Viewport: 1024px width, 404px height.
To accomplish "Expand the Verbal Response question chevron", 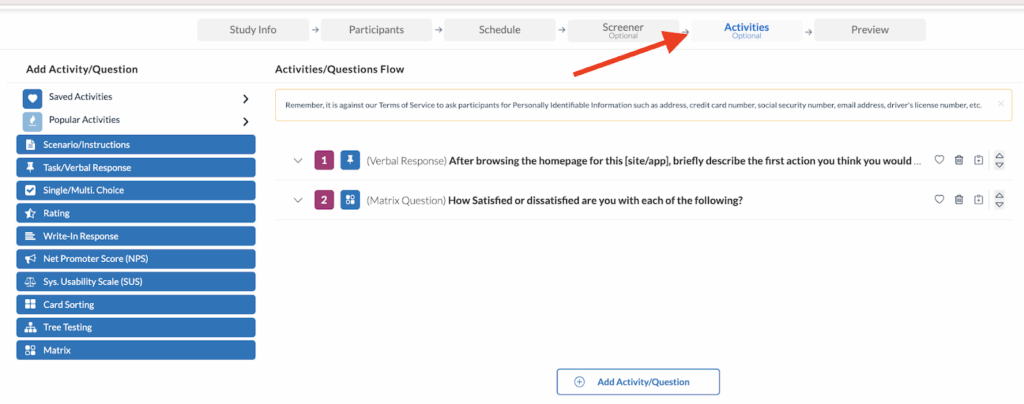I will [297, 160].
